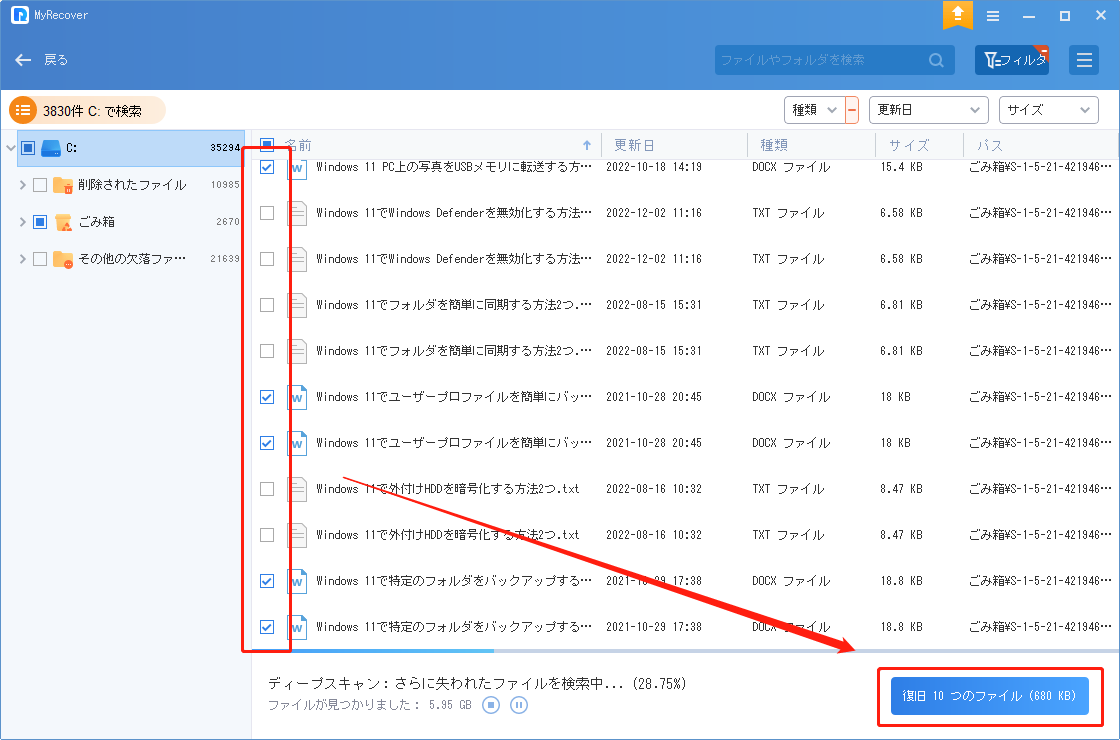
Task: Click the back arrow icon
Action: pos(23,60)
